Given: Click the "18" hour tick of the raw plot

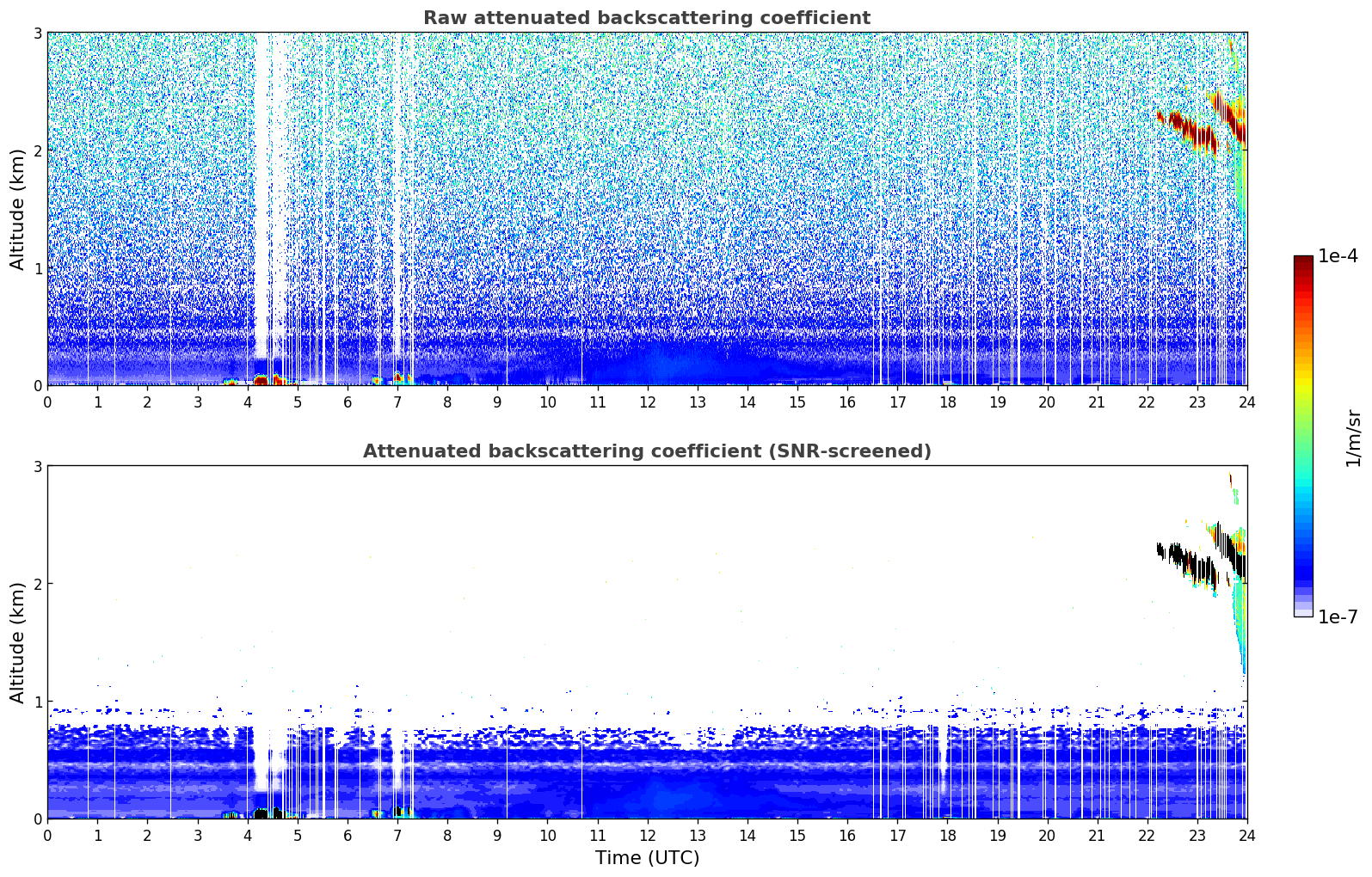Looking at the screenshot, I should click(x=947, y=402).
